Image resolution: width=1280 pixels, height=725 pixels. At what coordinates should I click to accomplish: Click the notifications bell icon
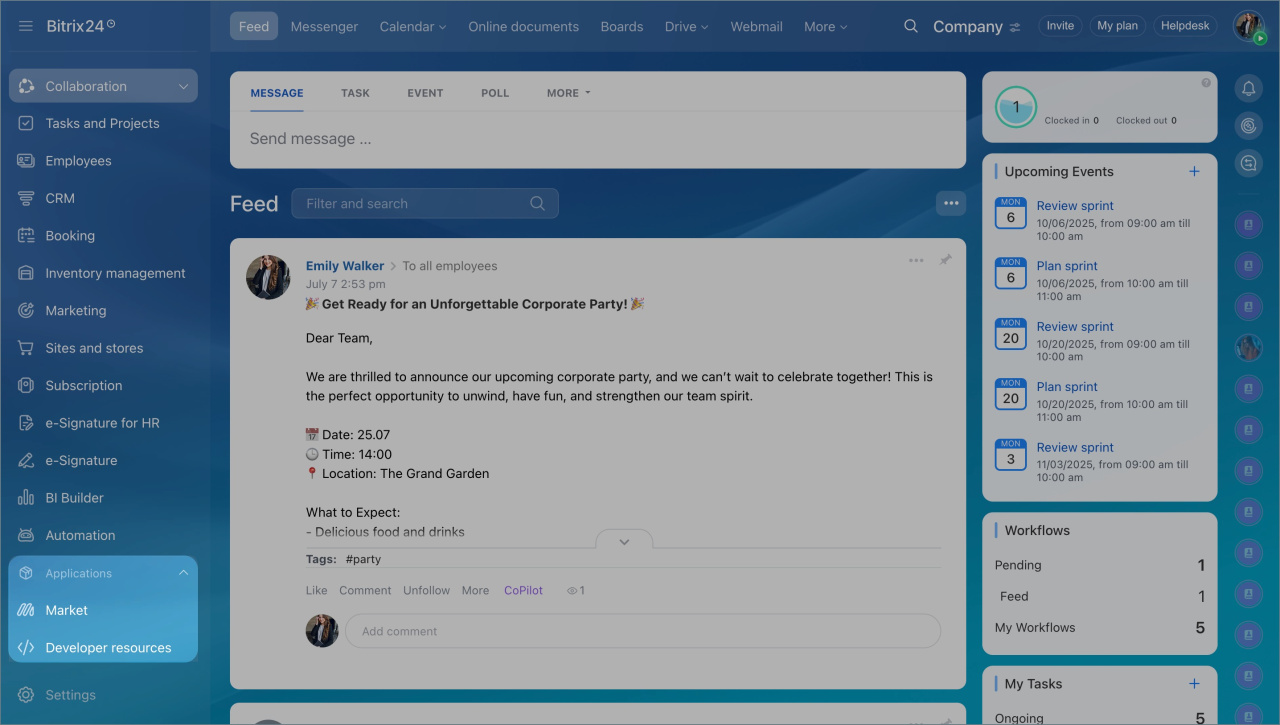1248,89
